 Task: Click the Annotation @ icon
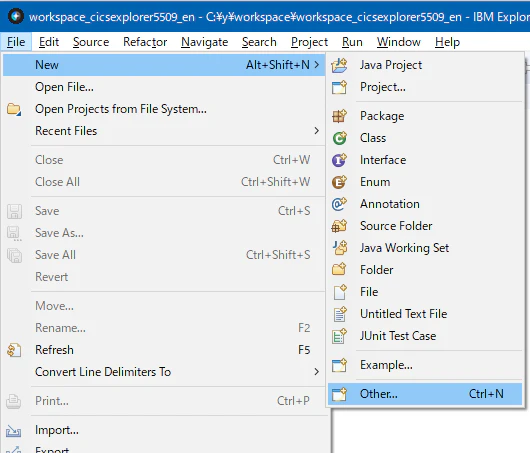click(339, 204)
